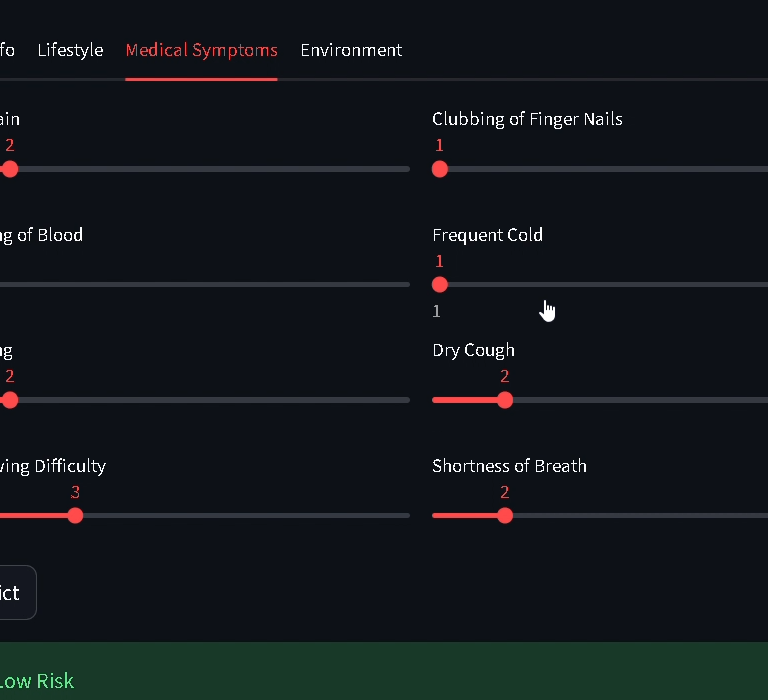Image resolution: width=768 pixels, height=700 pixels.
Task: Click the slider handle left of Dry Cough
Action: pyautogui.click(x=10, y=400)
